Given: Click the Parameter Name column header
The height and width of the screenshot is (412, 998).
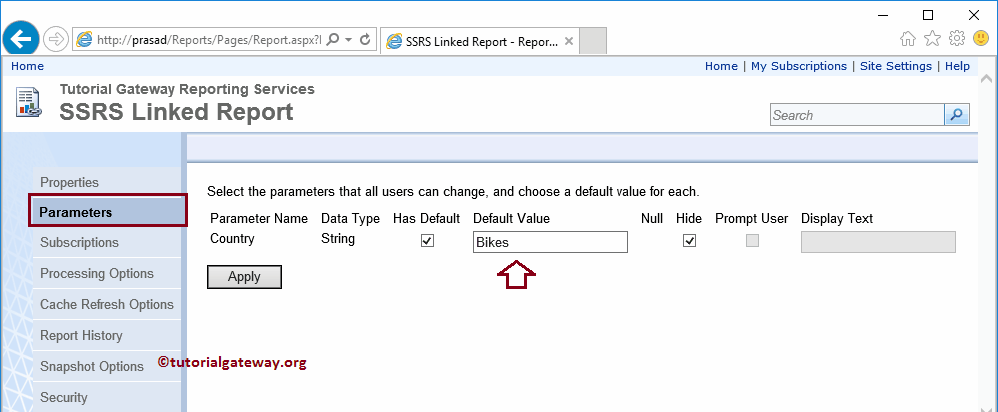Looking at the screenshot, I should click(x=259, y=218).
